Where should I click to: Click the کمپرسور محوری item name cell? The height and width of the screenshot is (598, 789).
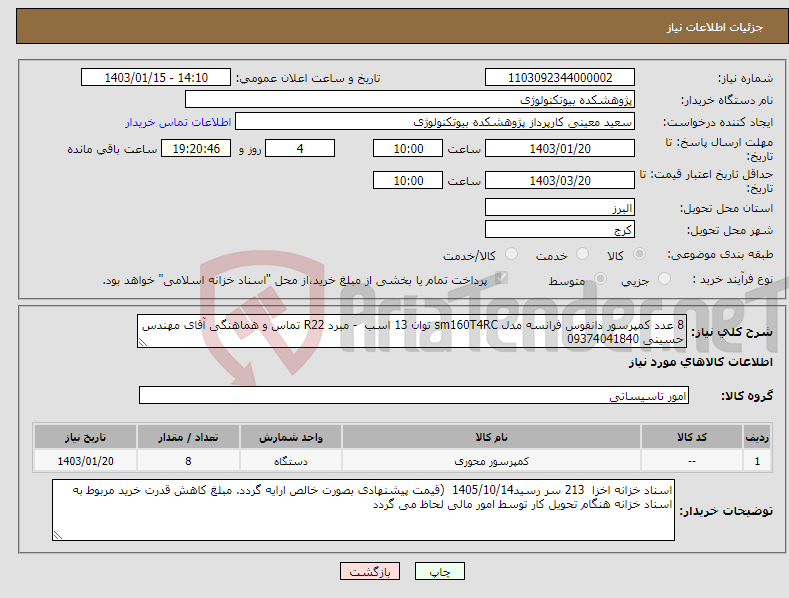[x=491, y=461]
